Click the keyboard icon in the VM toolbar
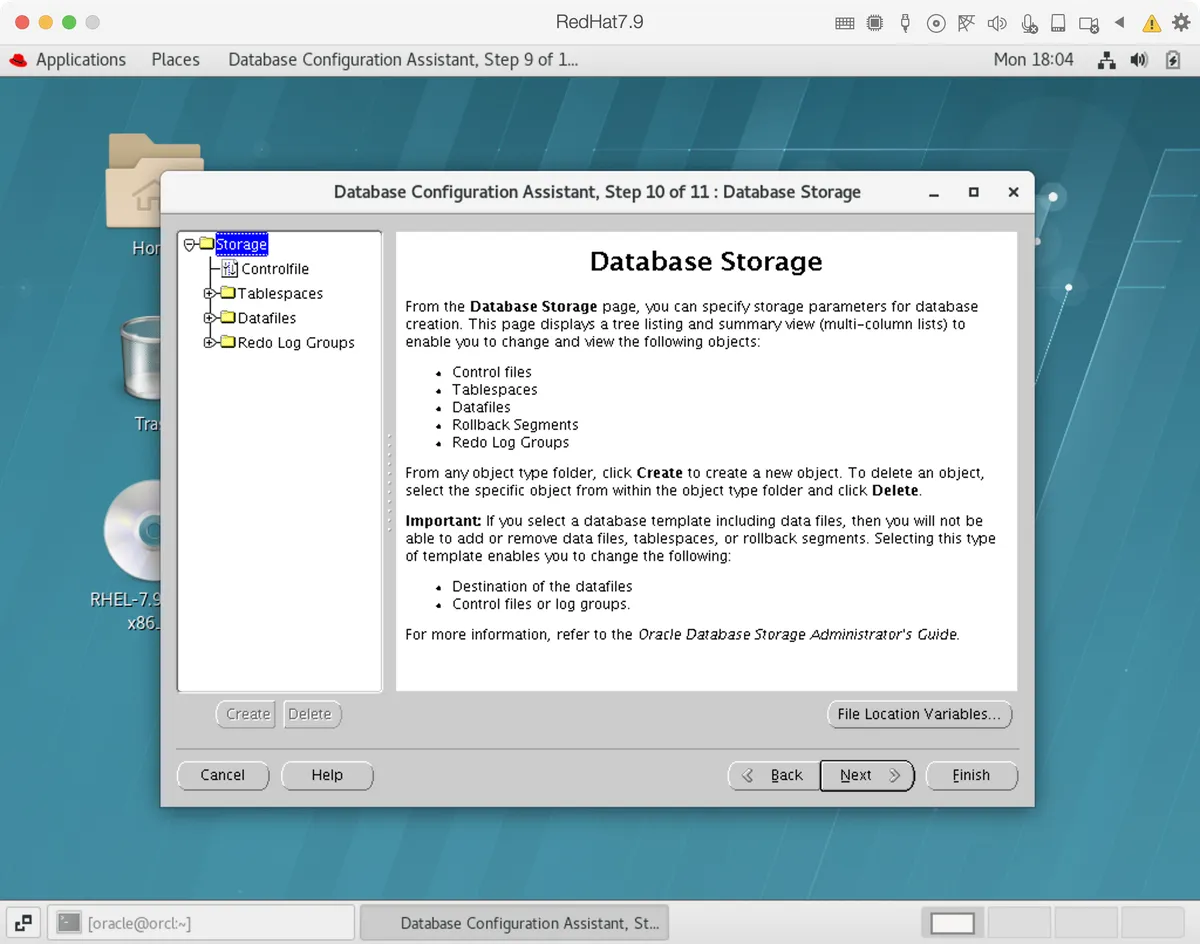The height and width of the screenshot is (944, 1200). [x=845, y=22]
